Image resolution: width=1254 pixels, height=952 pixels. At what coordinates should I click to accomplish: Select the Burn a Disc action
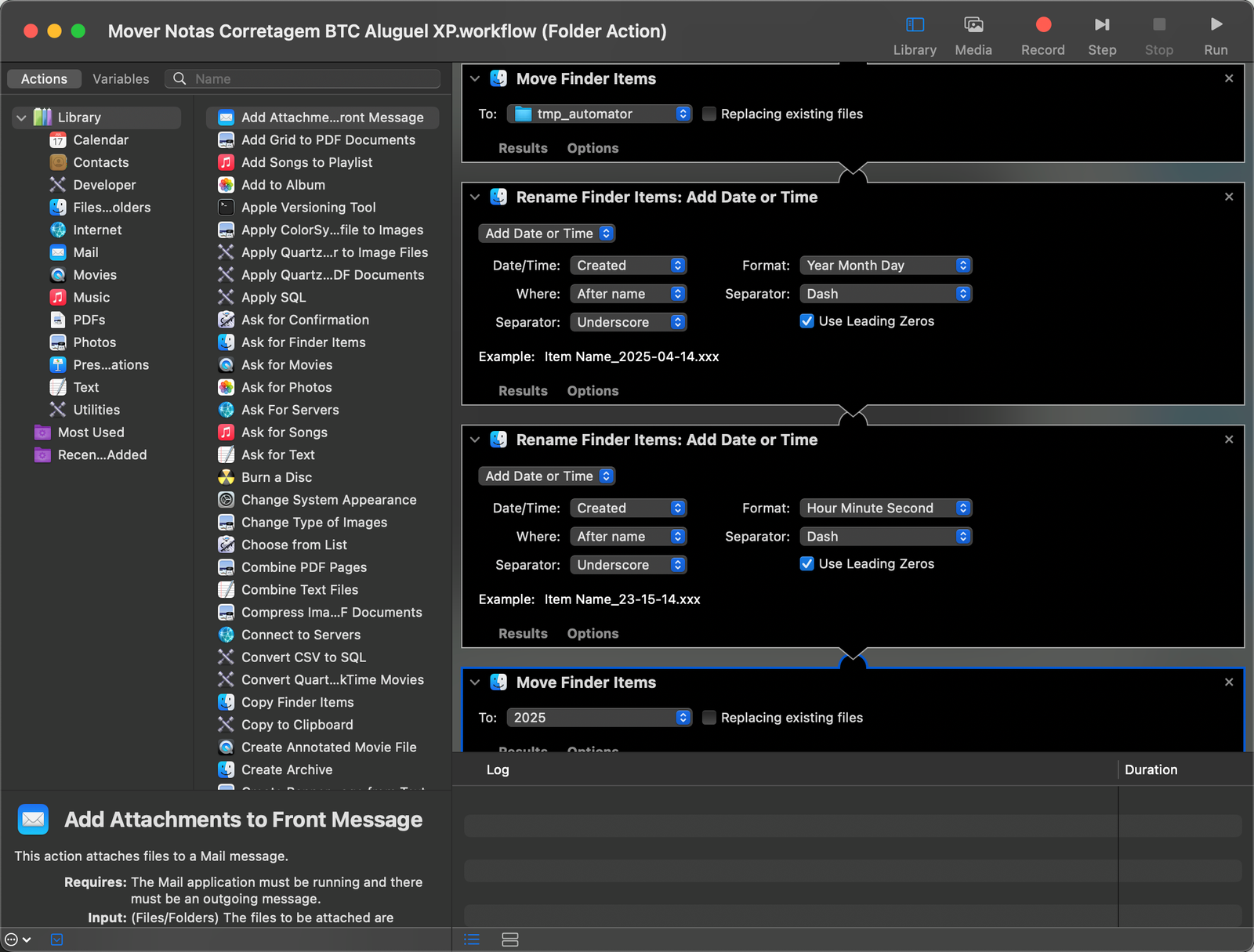click(276, 477)
